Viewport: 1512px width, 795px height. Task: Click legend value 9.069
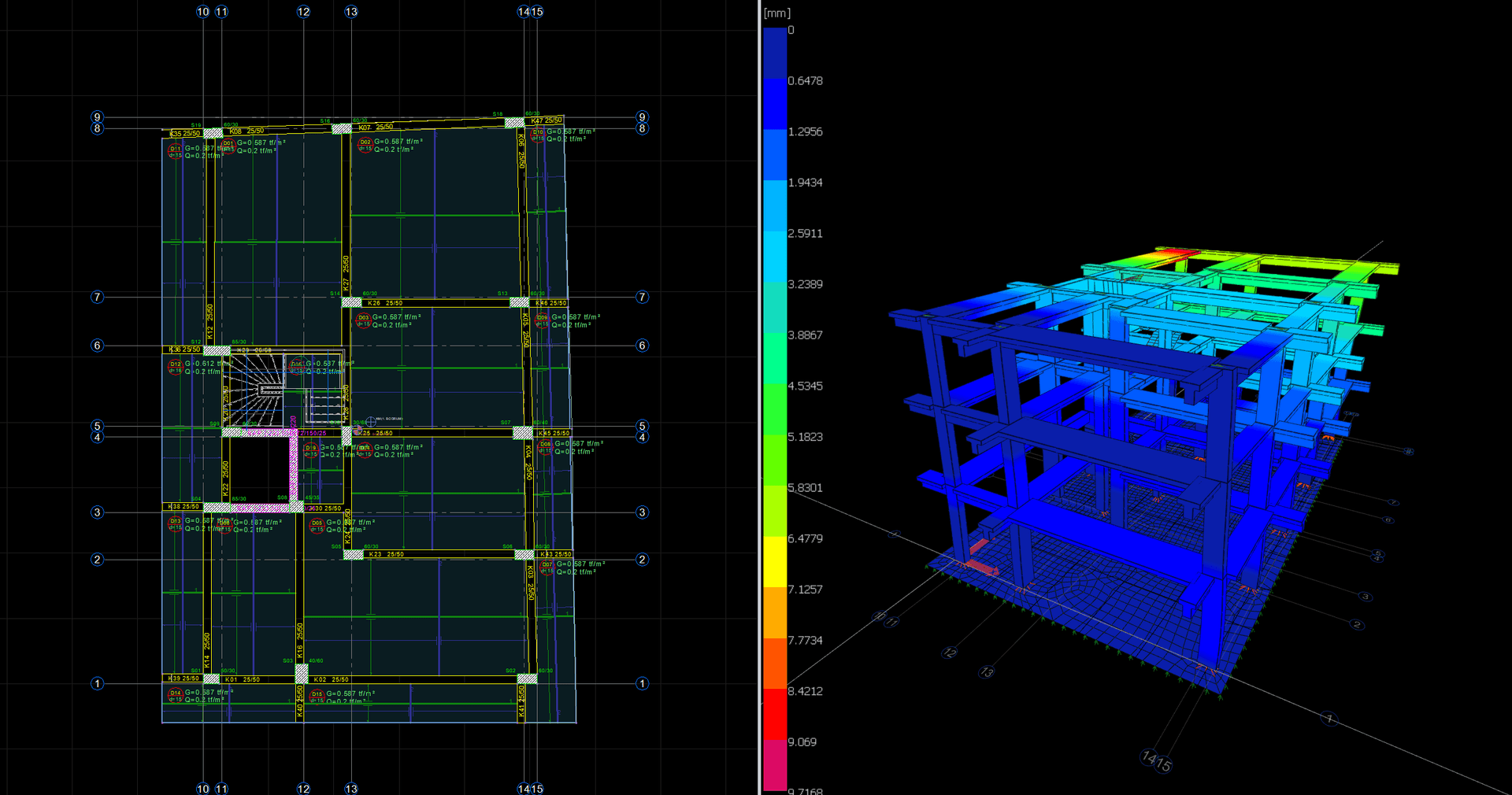click(802, 742)
